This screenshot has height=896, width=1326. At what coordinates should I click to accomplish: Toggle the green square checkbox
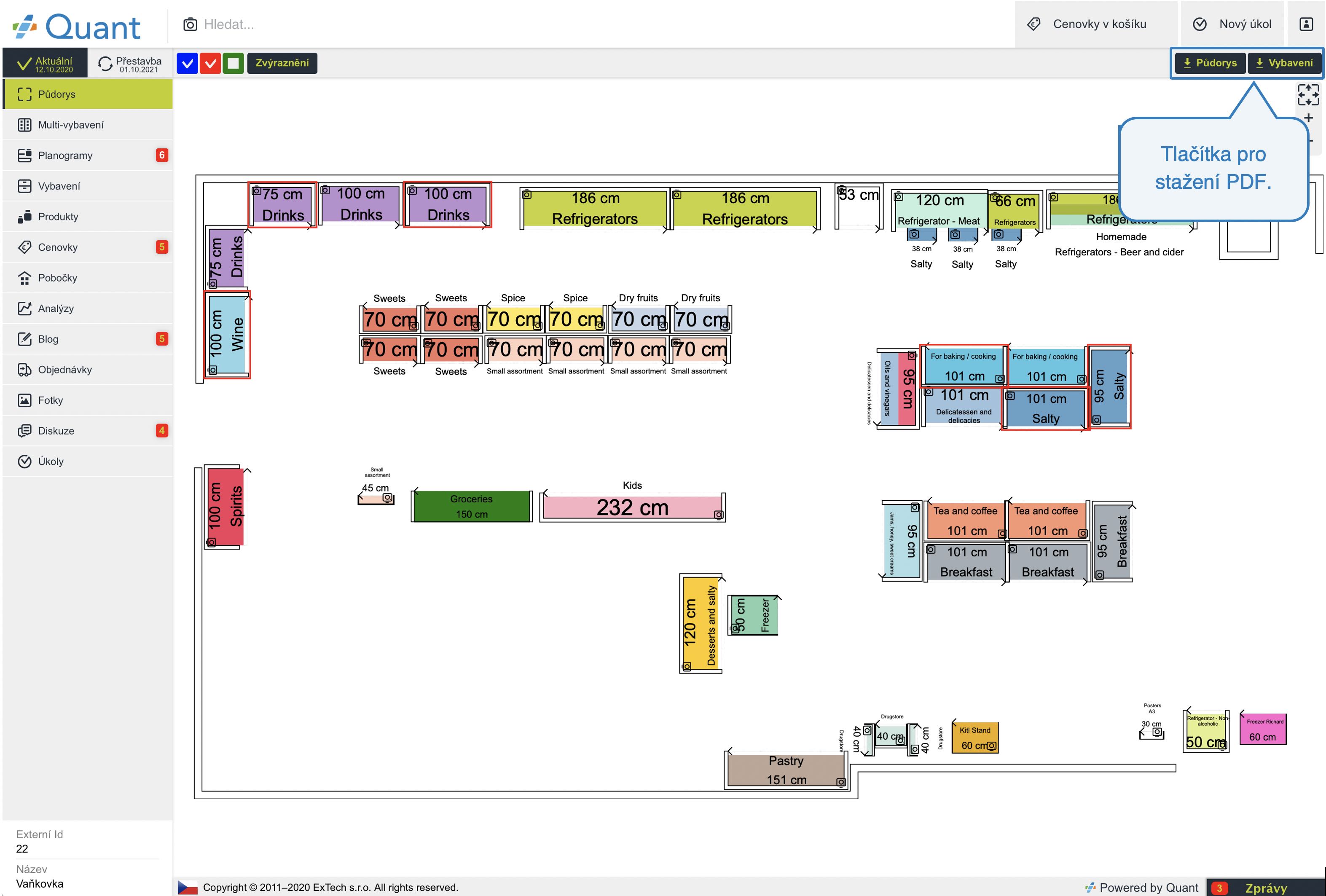click(234, 63)
